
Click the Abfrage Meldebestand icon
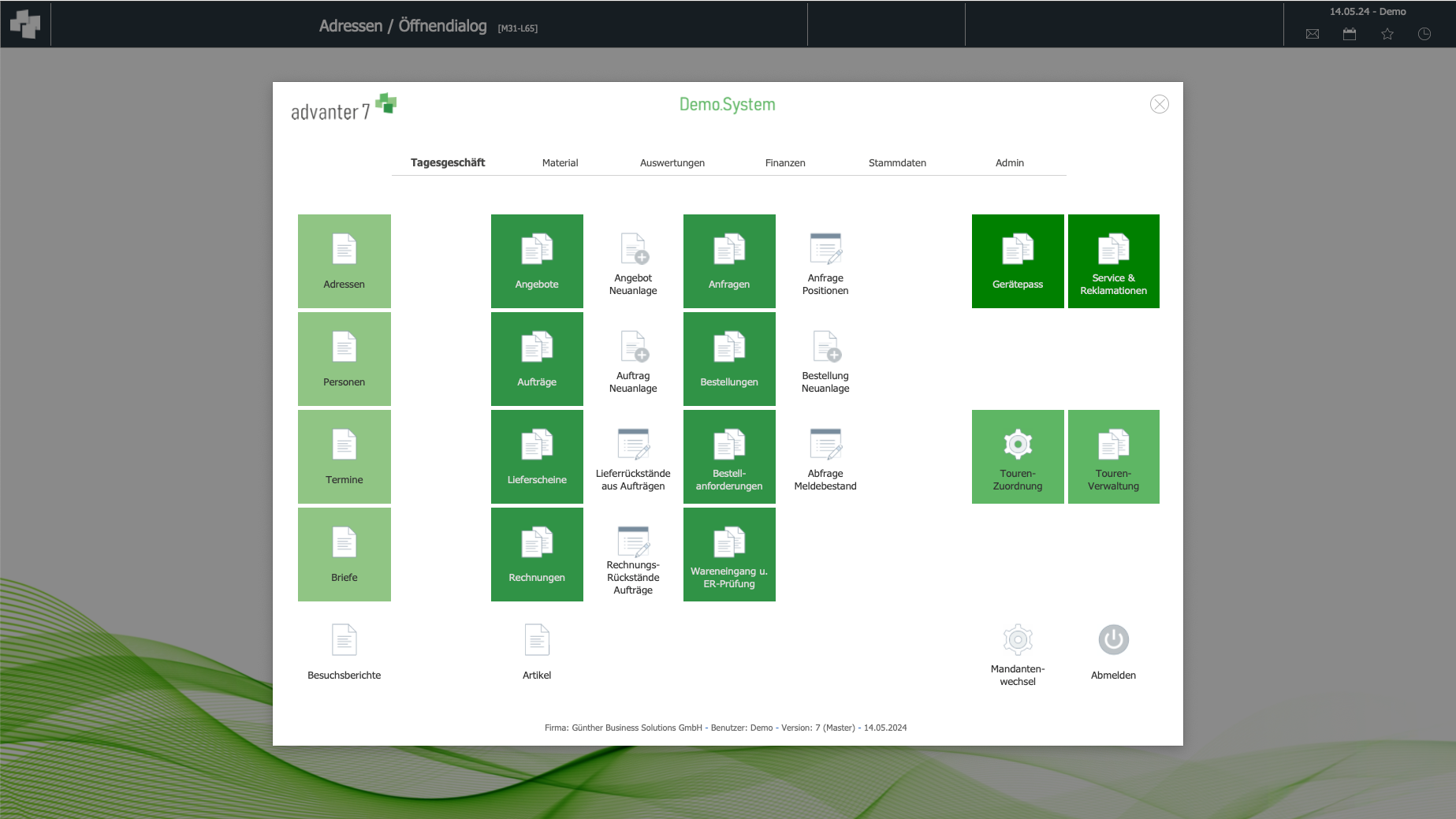pos(825,445)
